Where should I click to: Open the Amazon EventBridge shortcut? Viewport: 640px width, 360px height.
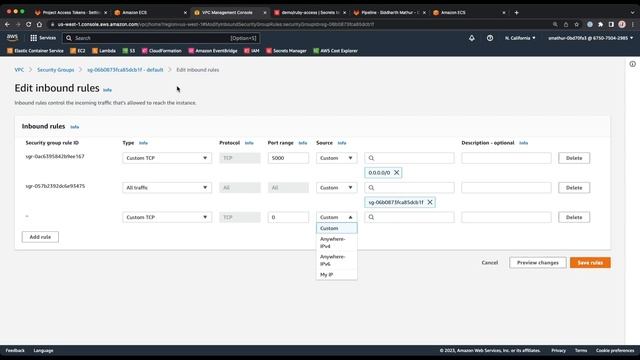[x=213, y=51]
